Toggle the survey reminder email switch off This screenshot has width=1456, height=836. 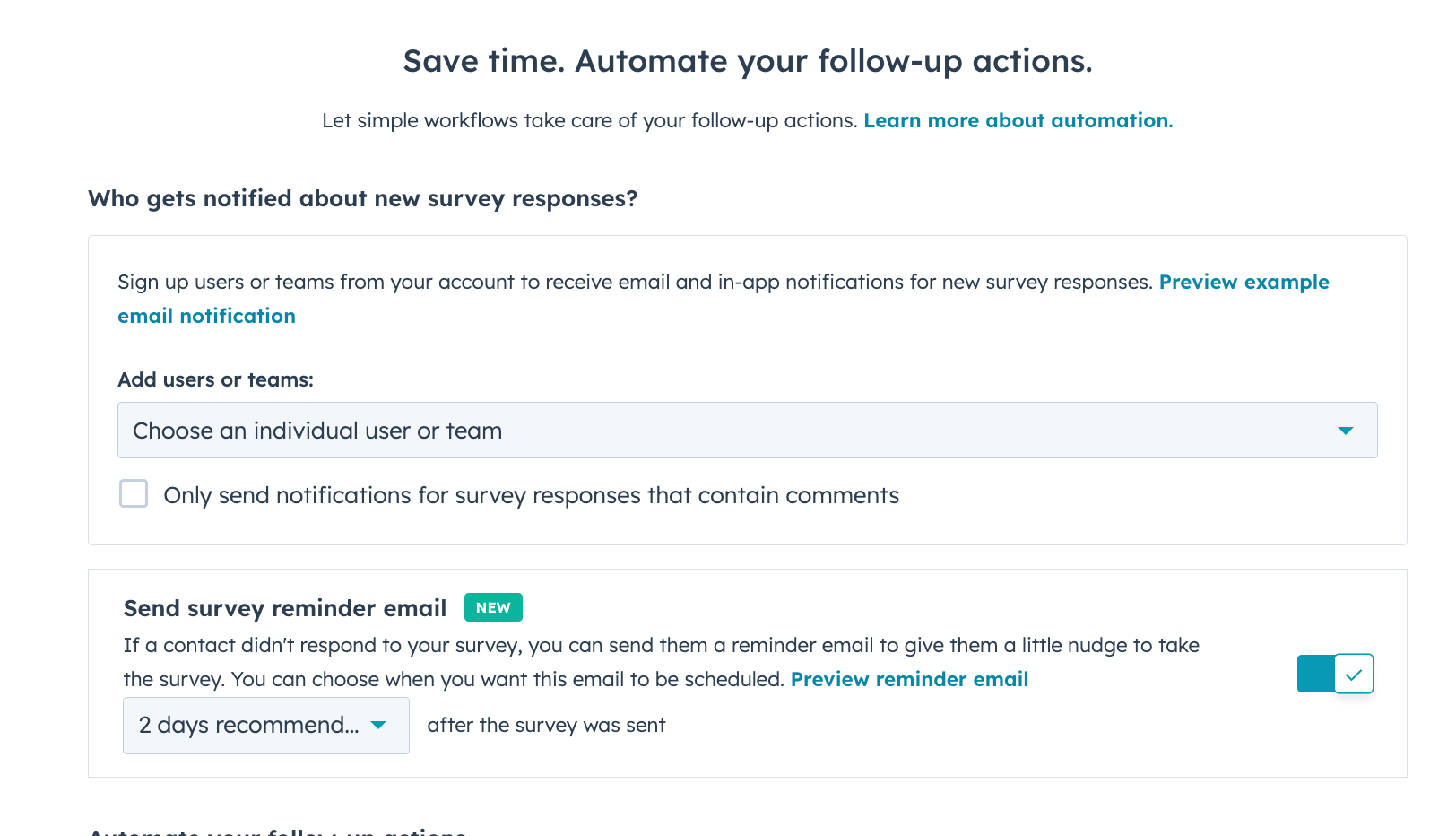pos(1335,674)
